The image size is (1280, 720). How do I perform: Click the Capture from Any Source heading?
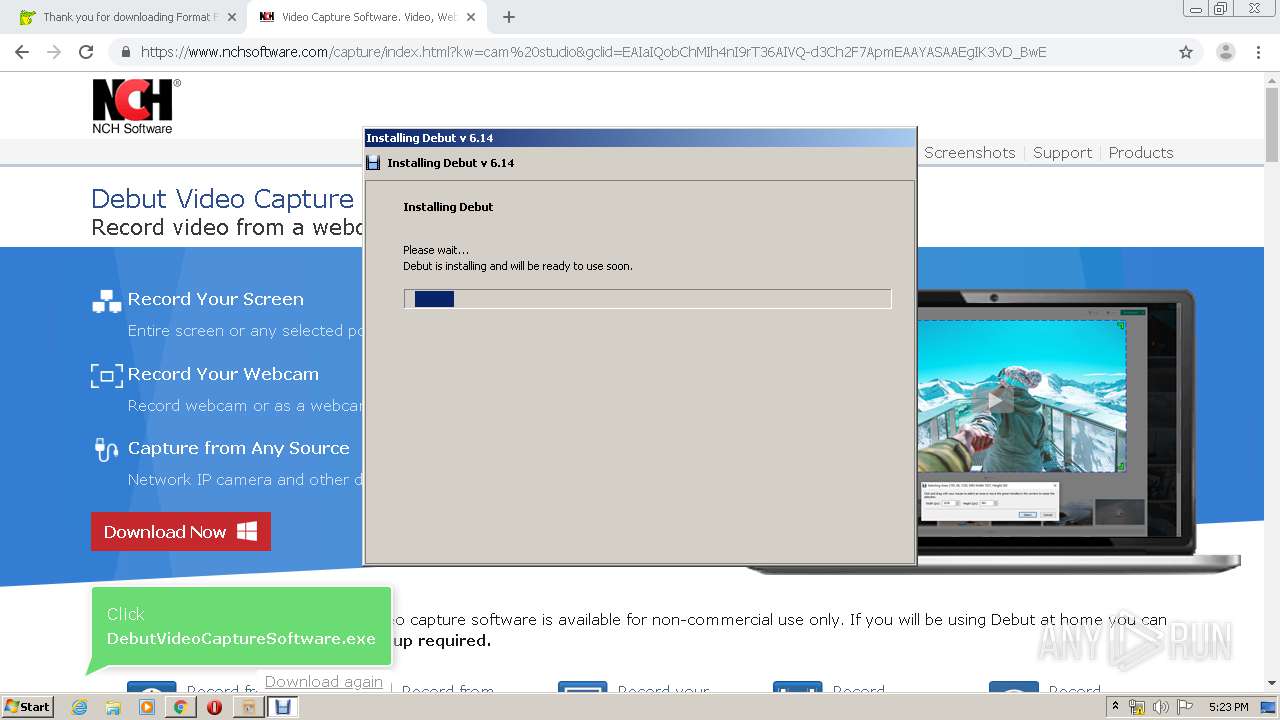point(239,448)
